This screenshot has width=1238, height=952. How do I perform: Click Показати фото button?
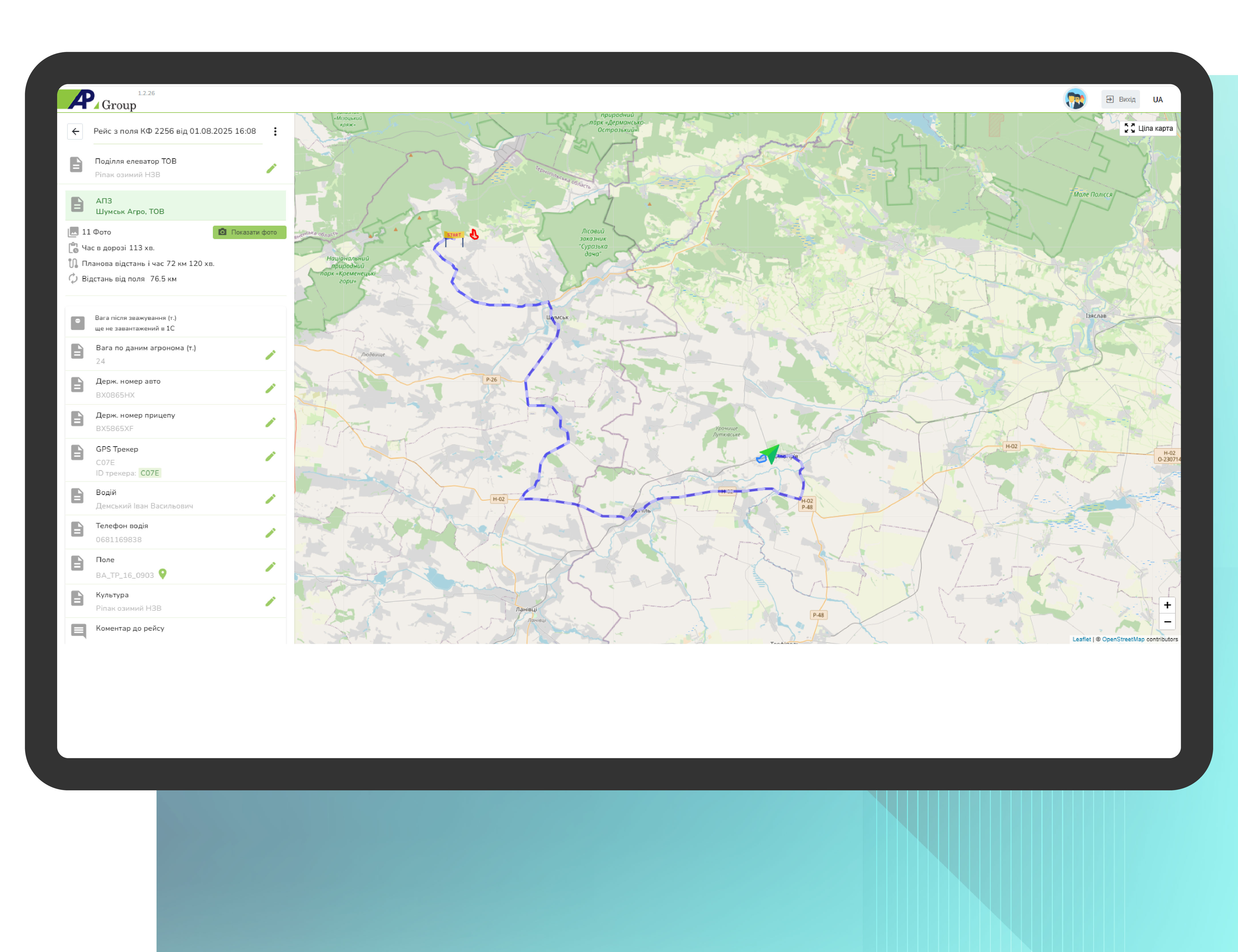[x=249, y=232]
